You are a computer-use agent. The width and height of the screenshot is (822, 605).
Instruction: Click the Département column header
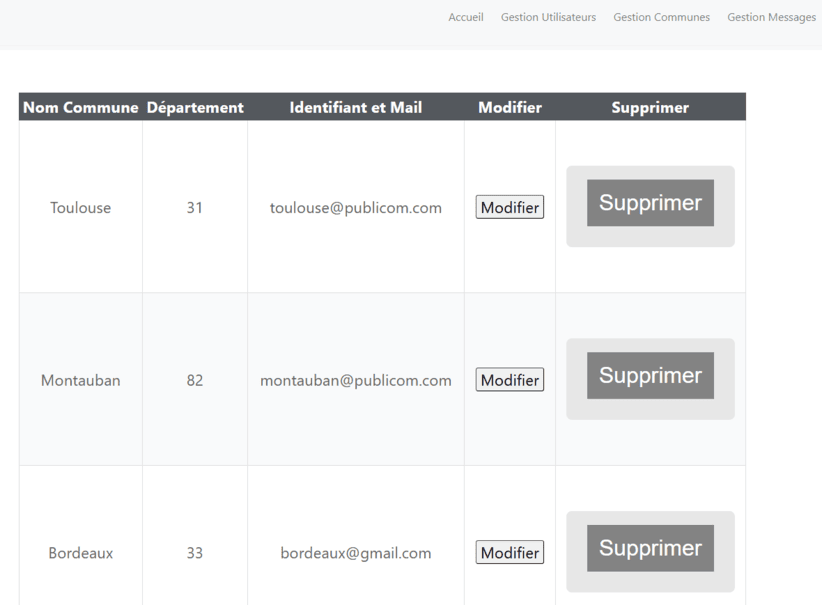click(195, 108)
